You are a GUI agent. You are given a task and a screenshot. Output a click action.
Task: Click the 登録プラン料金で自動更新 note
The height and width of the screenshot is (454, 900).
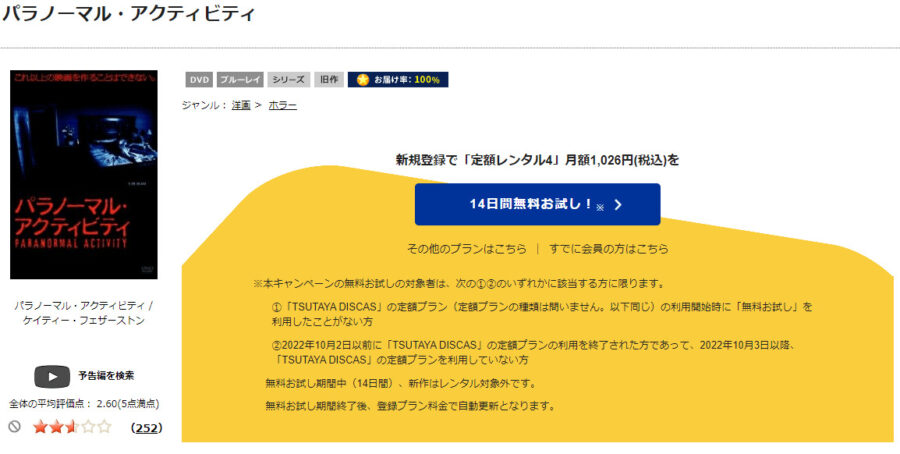pos(410,406)
